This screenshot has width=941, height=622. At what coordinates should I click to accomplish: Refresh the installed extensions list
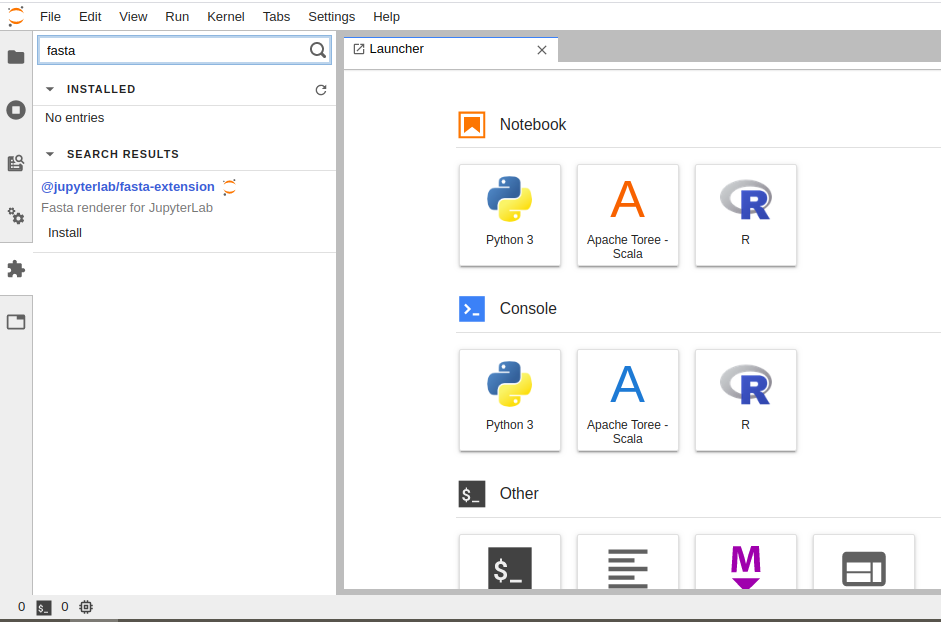click(x=321, y=89)
